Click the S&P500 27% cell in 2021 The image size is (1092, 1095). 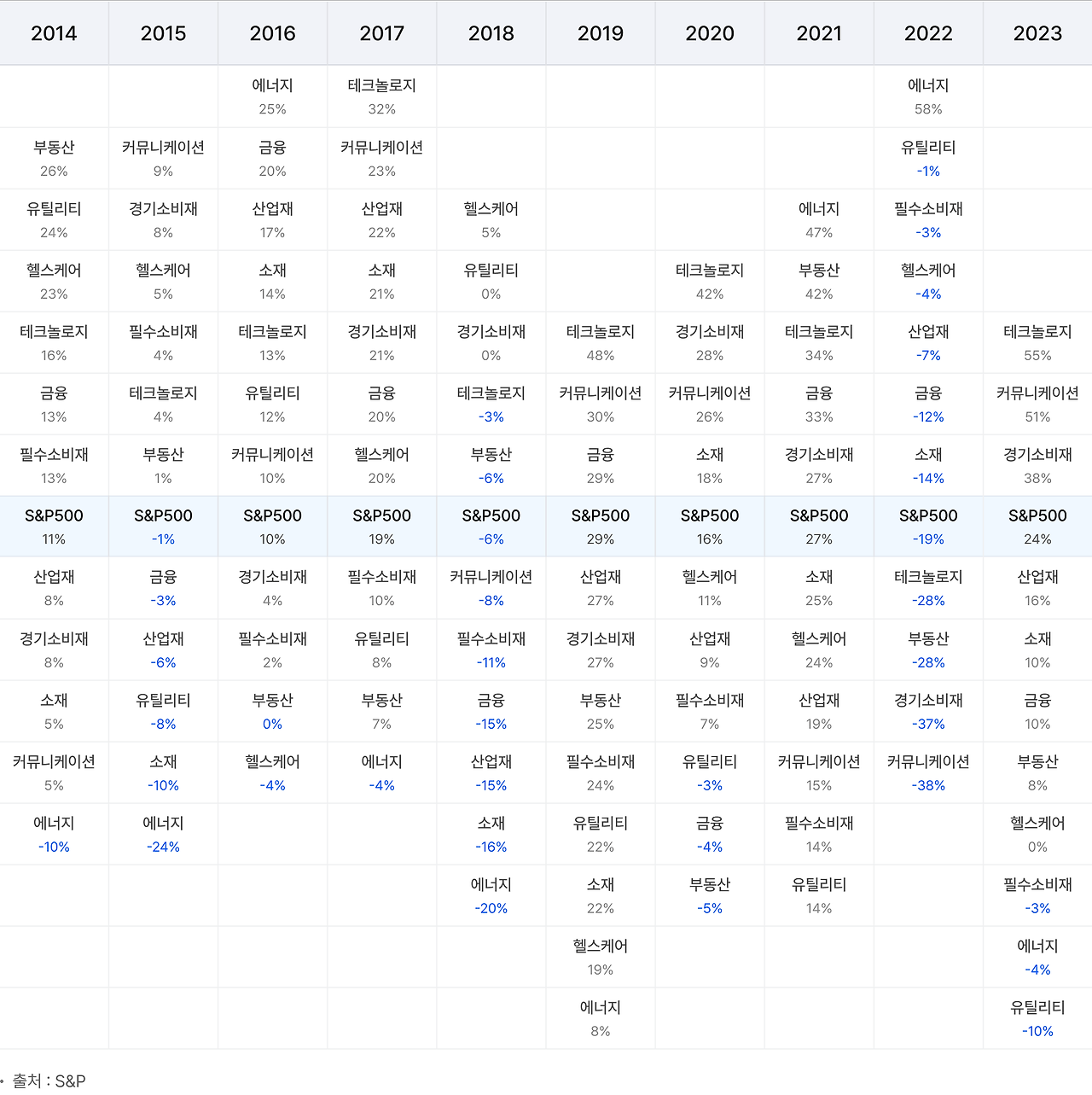[818, 527]
